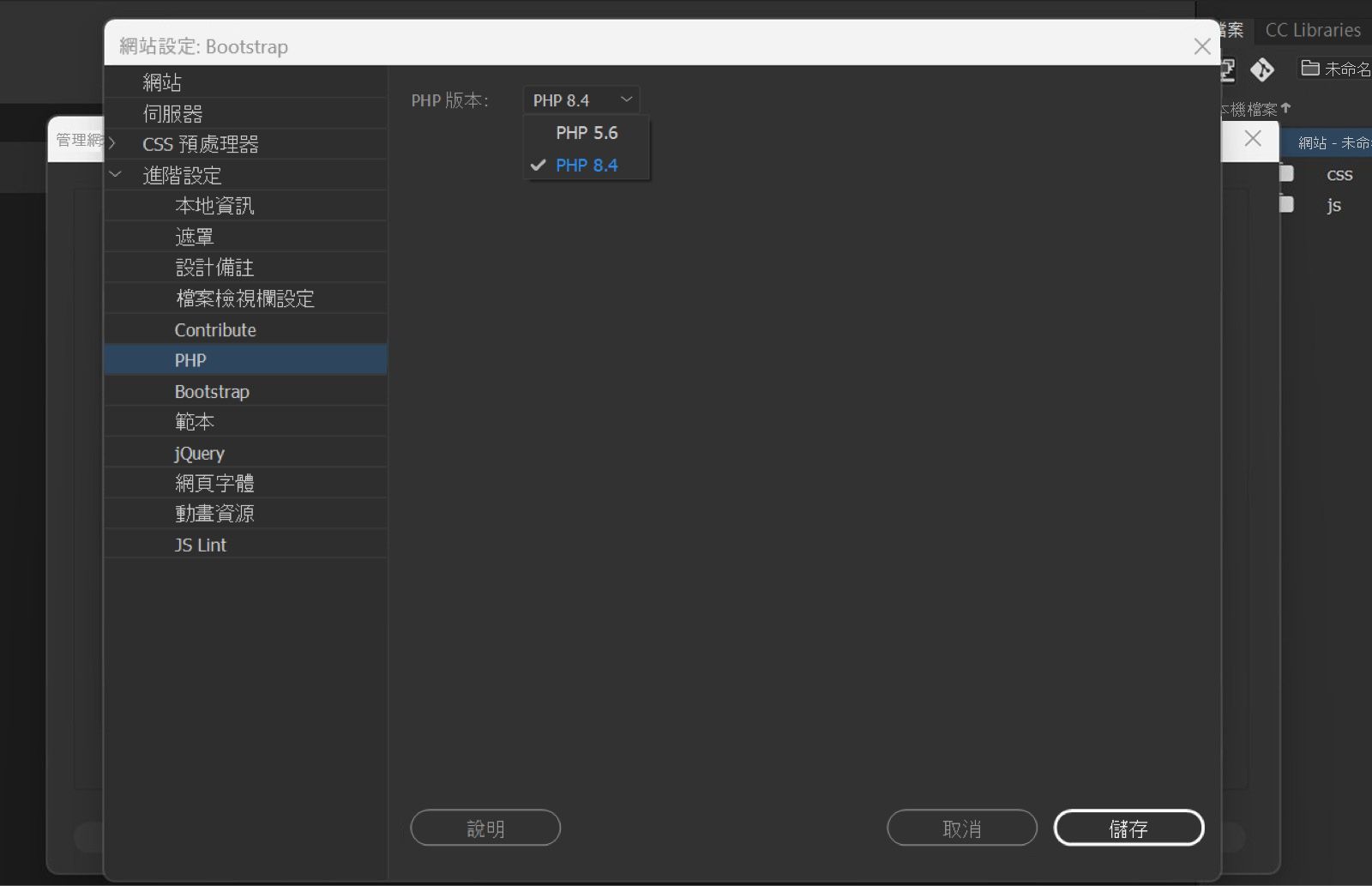Click the 儲存 button
The image size is (1372, 886).
pos(1128,827)
